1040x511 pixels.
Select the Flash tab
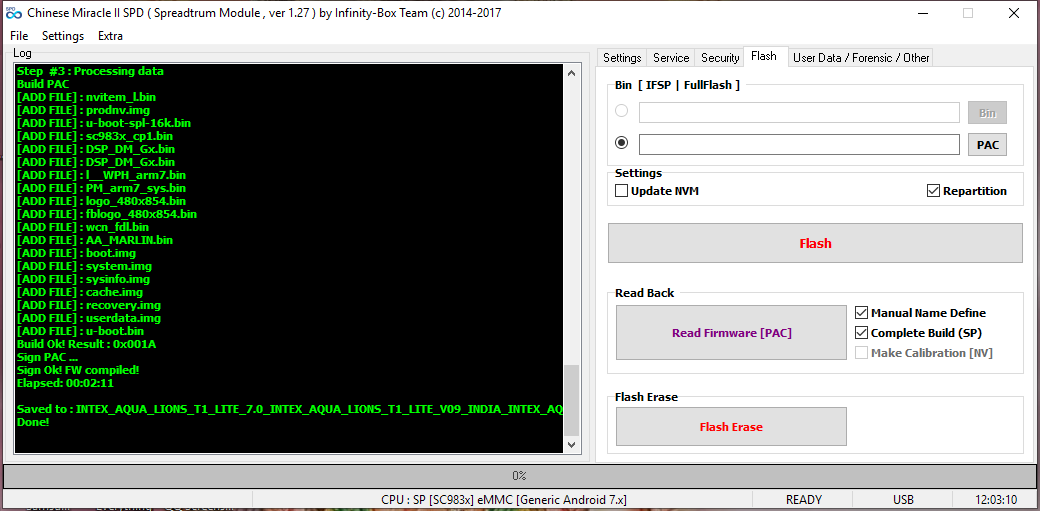tap(764, 56)
